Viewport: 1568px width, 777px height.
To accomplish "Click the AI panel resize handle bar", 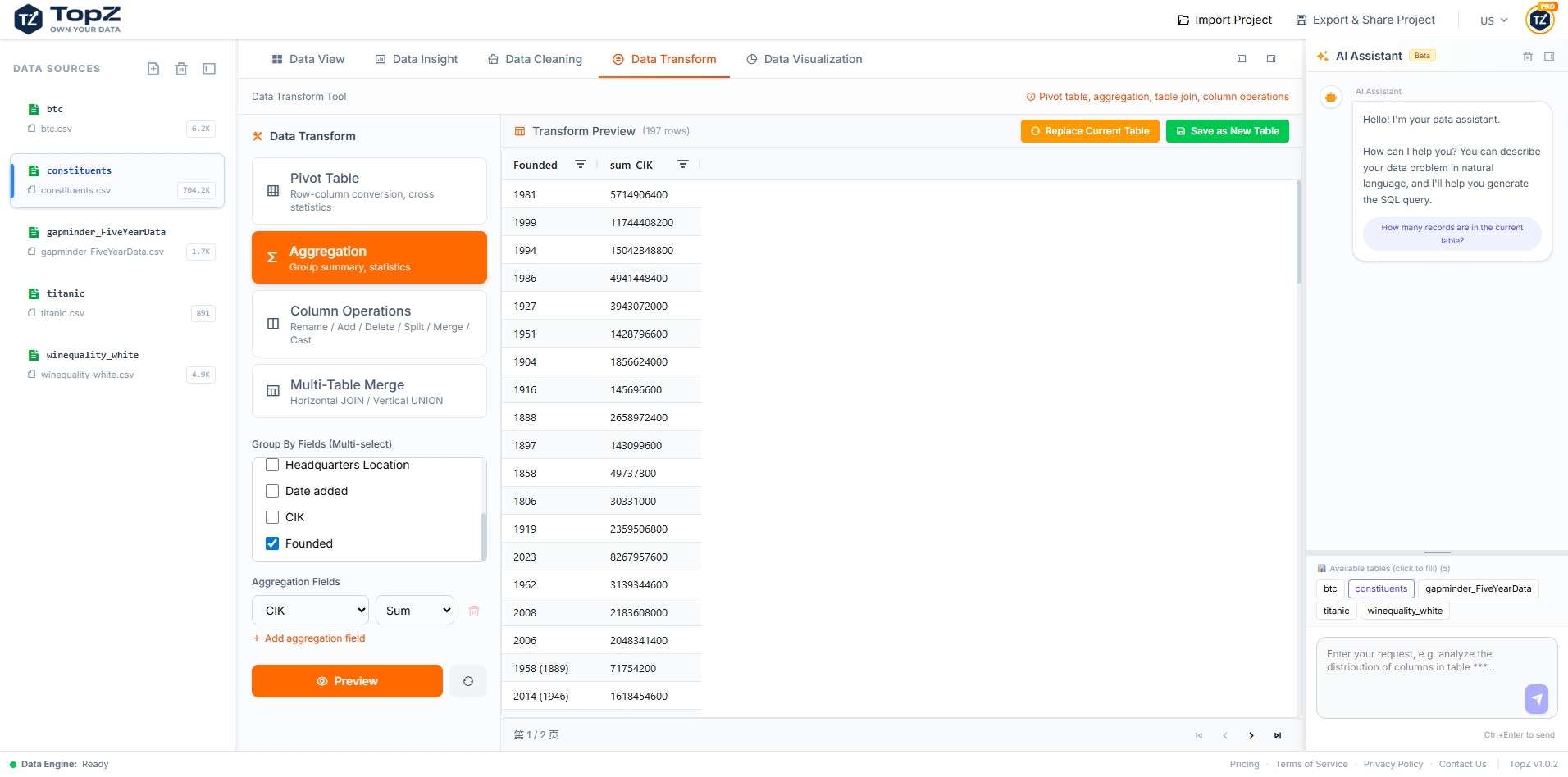I will pos(1438,552).
